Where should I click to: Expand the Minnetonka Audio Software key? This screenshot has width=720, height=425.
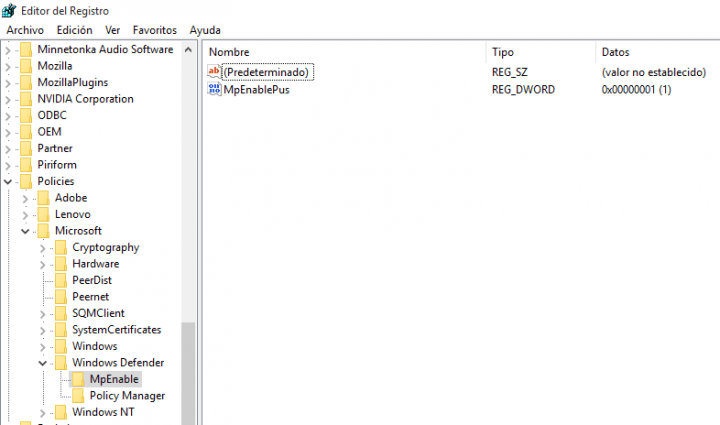(x=8, y=50)
